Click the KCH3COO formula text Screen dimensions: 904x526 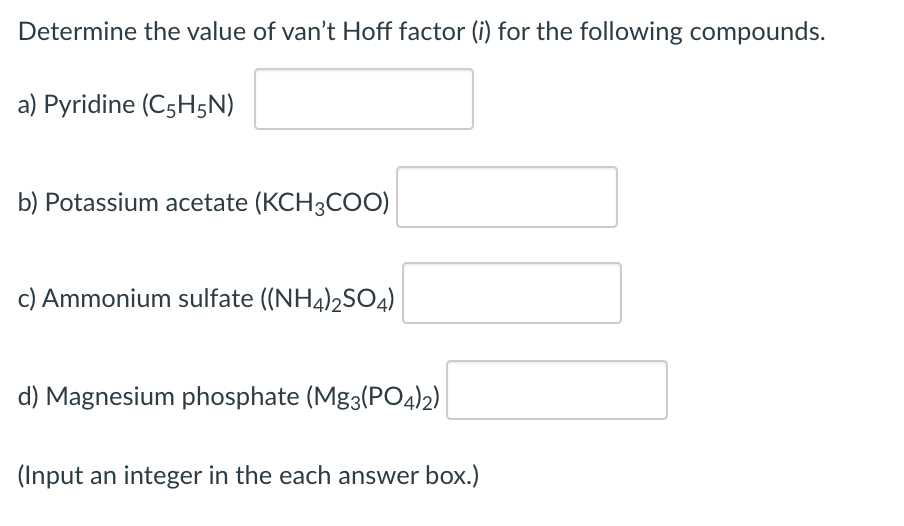click(x=322, y=203)
